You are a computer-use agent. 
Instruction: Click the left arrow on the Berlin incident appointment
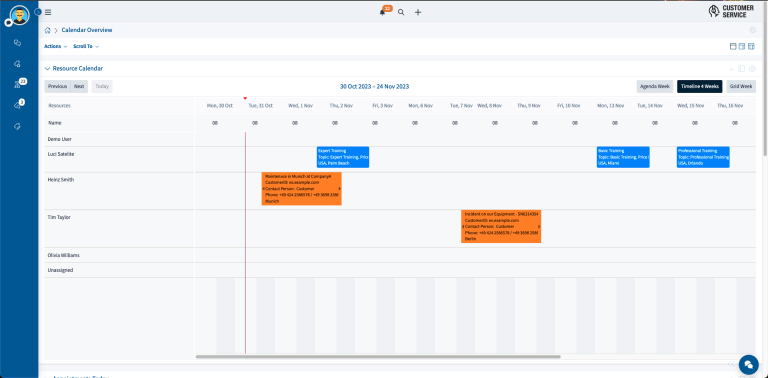(463, 227)
